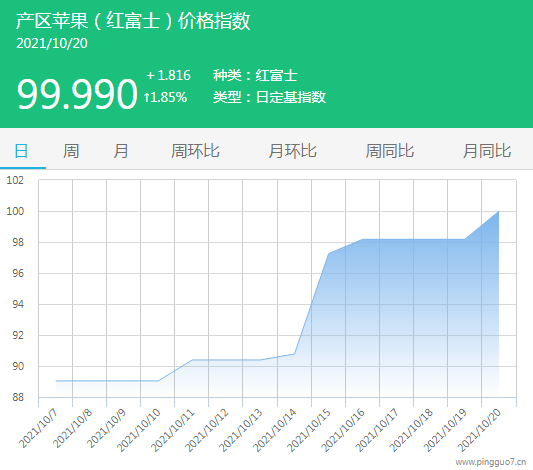Switch to the 周 weekly tab
The width and height of the screenshot is (533, 470).
click(71, 151)
